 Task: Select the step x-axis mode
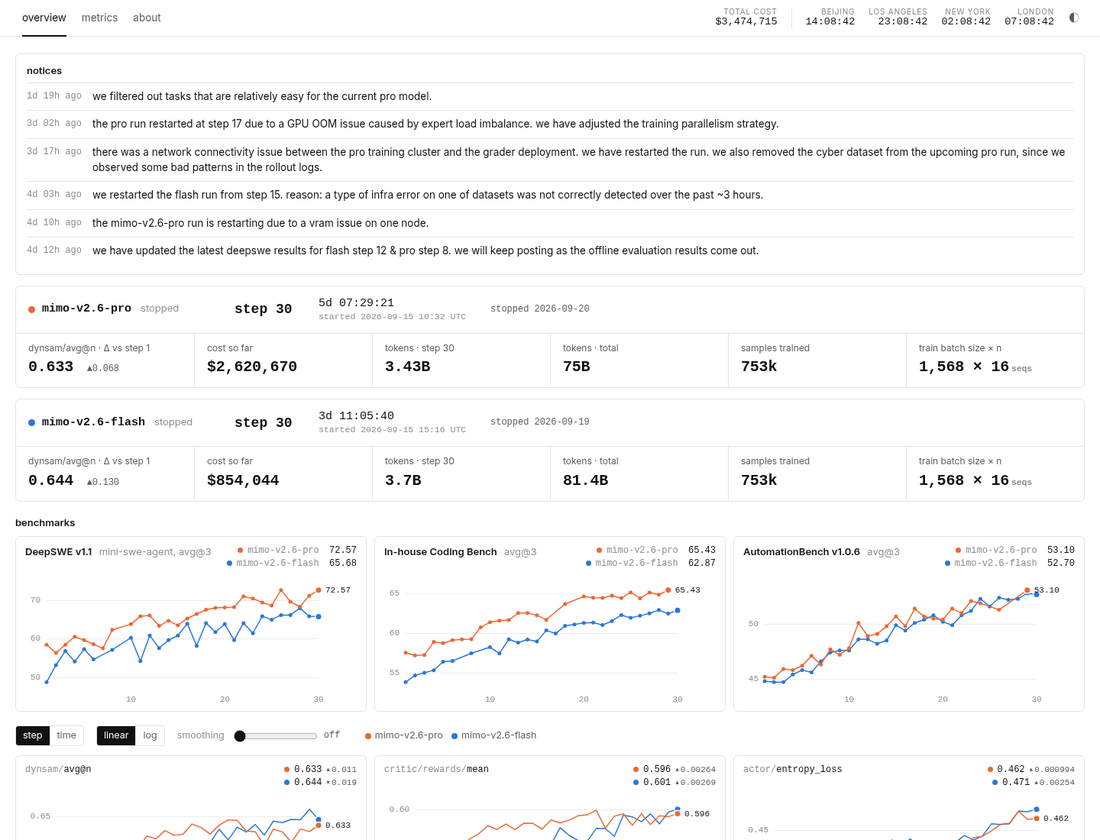tap(32, 735)
